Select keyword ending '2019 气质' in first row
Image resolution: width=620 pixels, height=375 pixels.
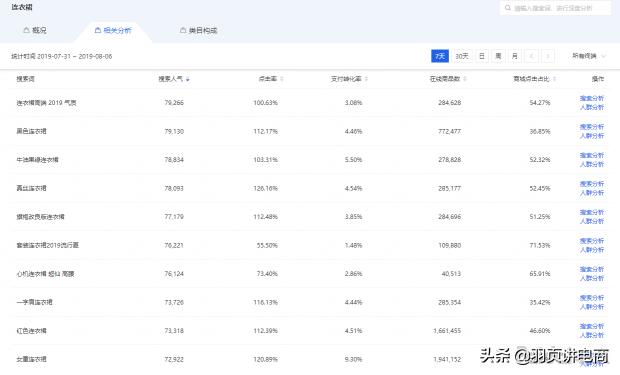tap(46, 103)
